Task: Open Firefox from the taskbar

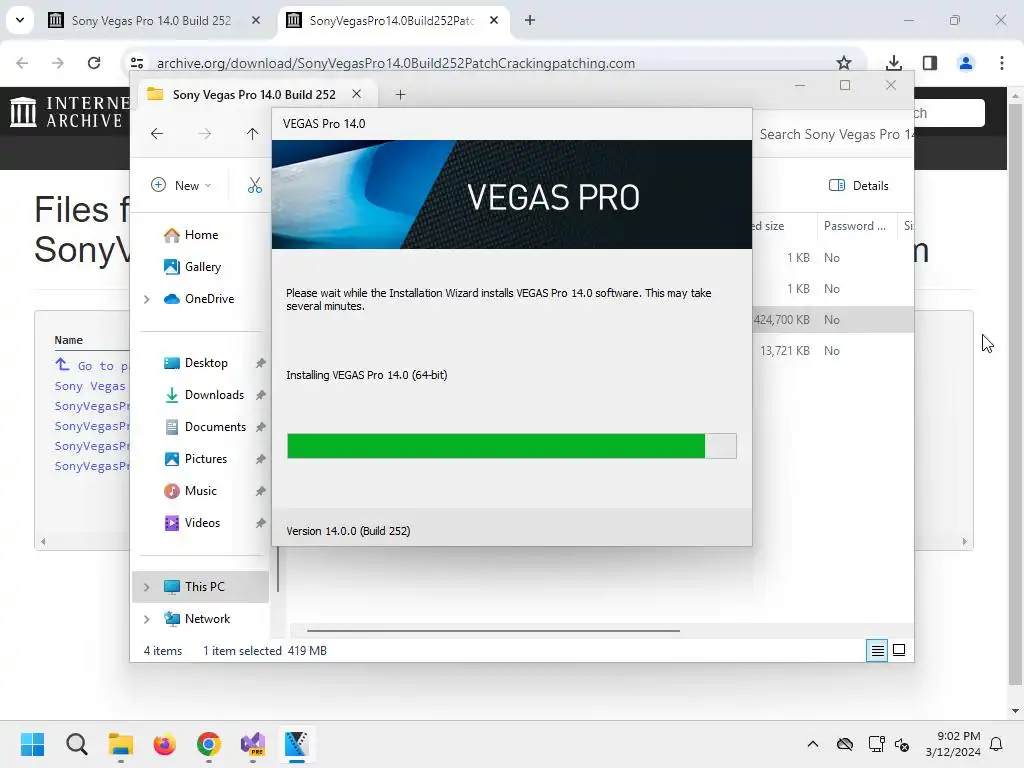Action: click(165, 744)
